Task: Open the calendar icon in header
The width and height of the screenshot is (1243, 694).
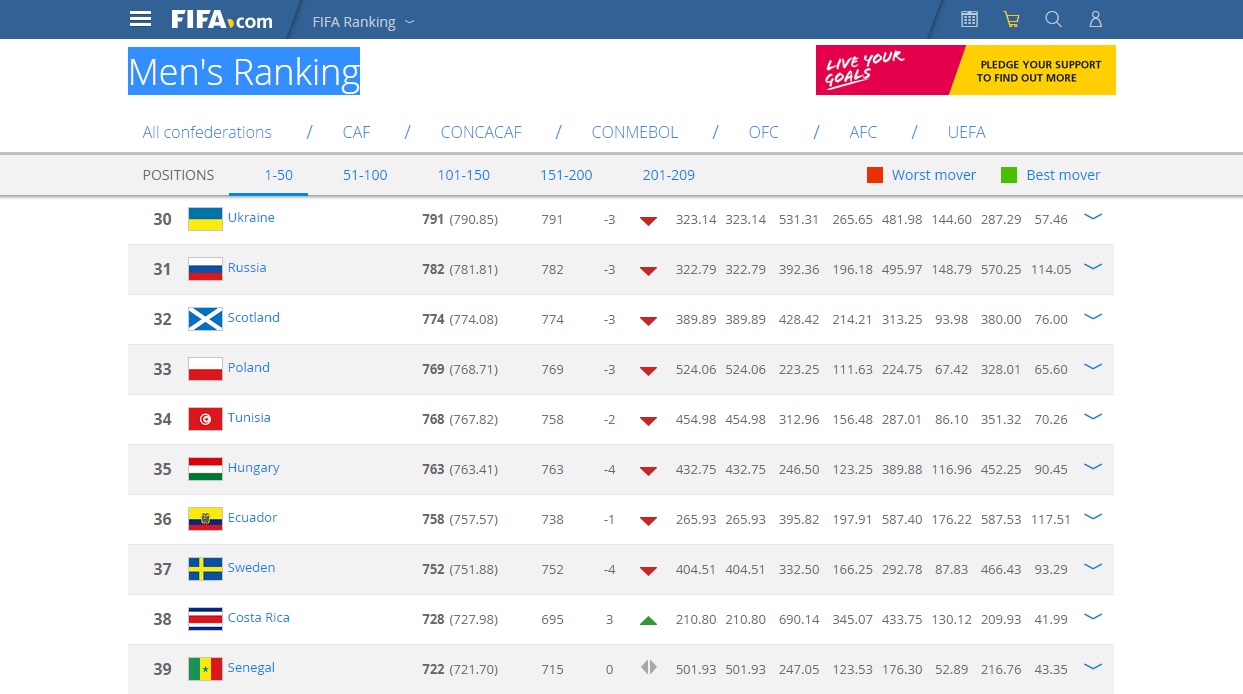Action: click(969, 19)
